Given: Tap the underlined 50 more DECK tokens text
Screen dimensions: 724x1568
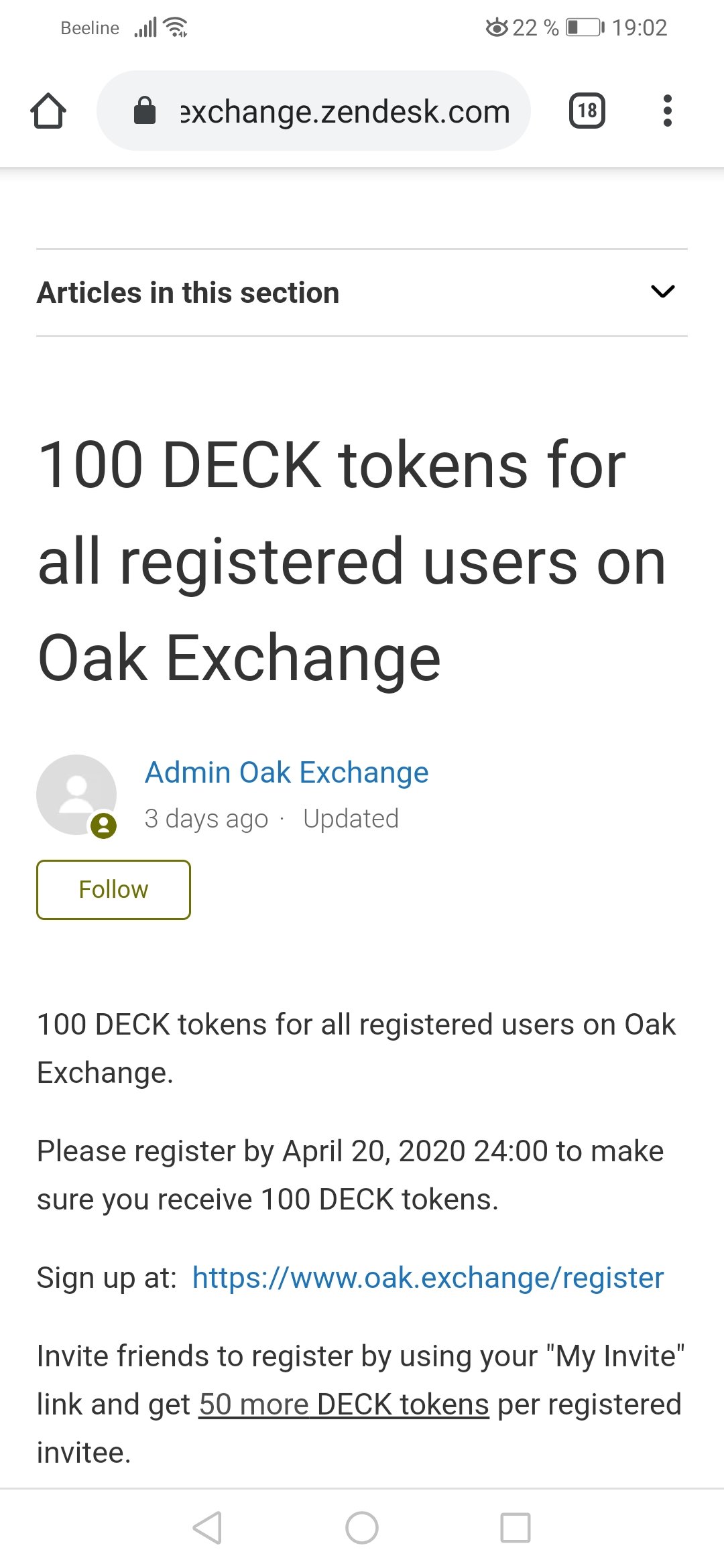Looking at the screenshot, I should (344, 1404).
